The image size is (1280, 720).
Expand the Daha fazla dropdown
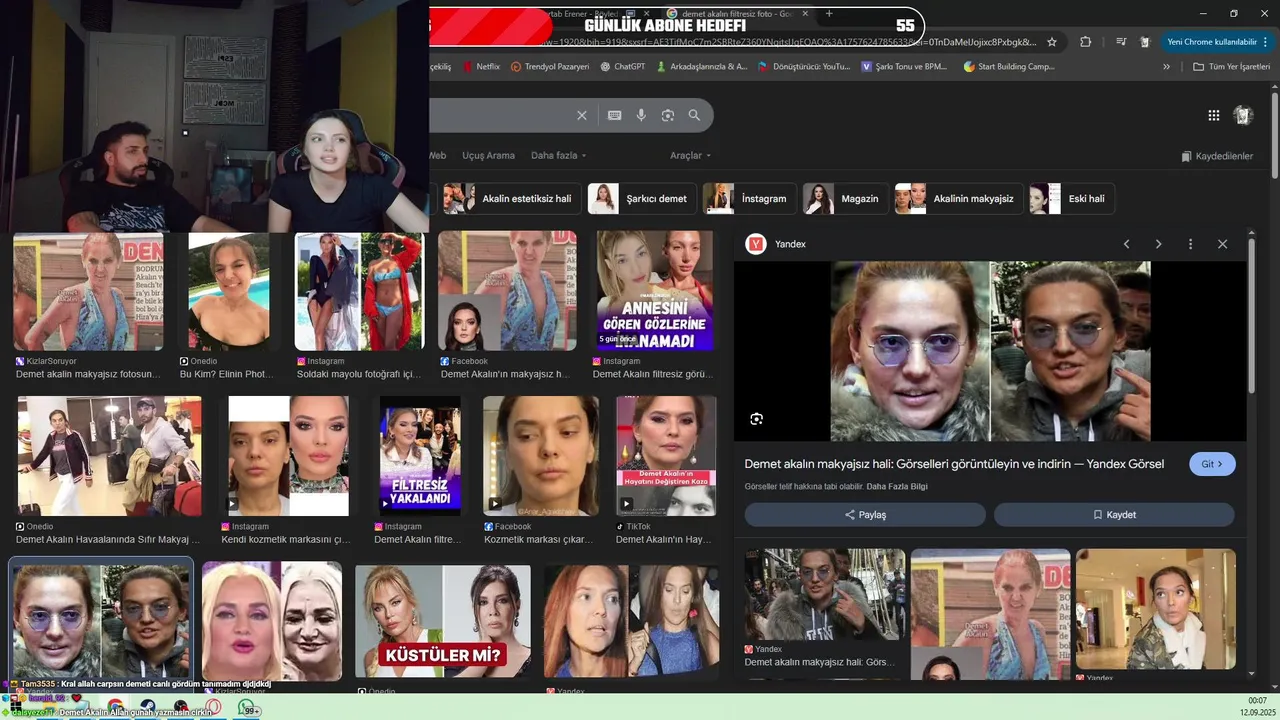559,156
